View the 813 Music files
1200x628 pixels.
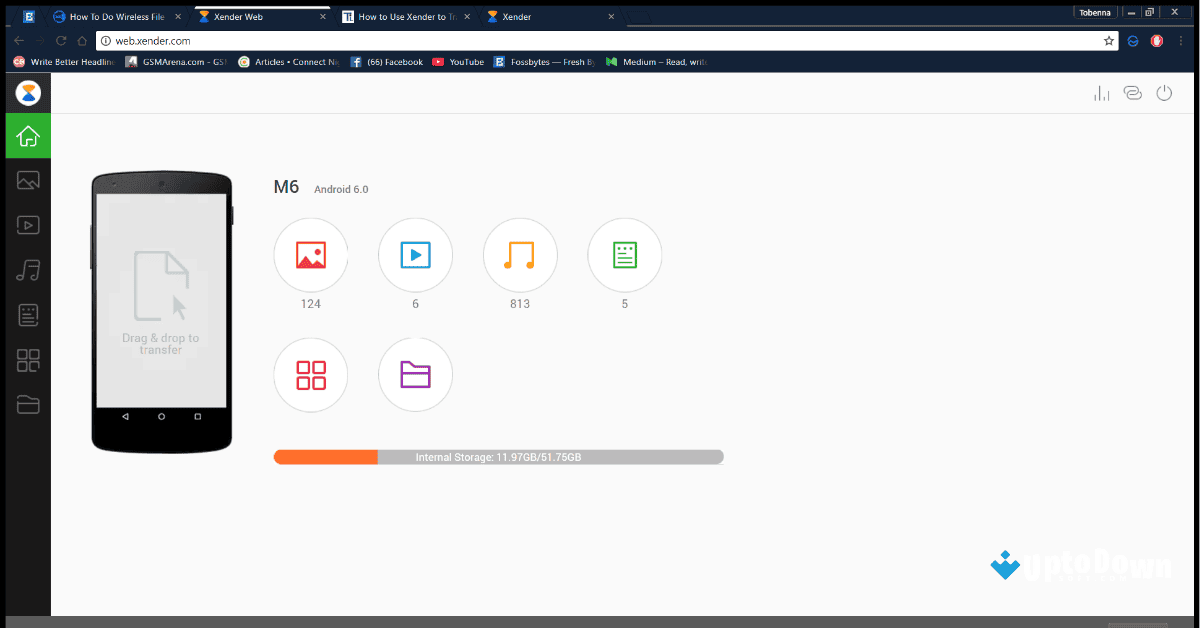(x=520, y=255)
